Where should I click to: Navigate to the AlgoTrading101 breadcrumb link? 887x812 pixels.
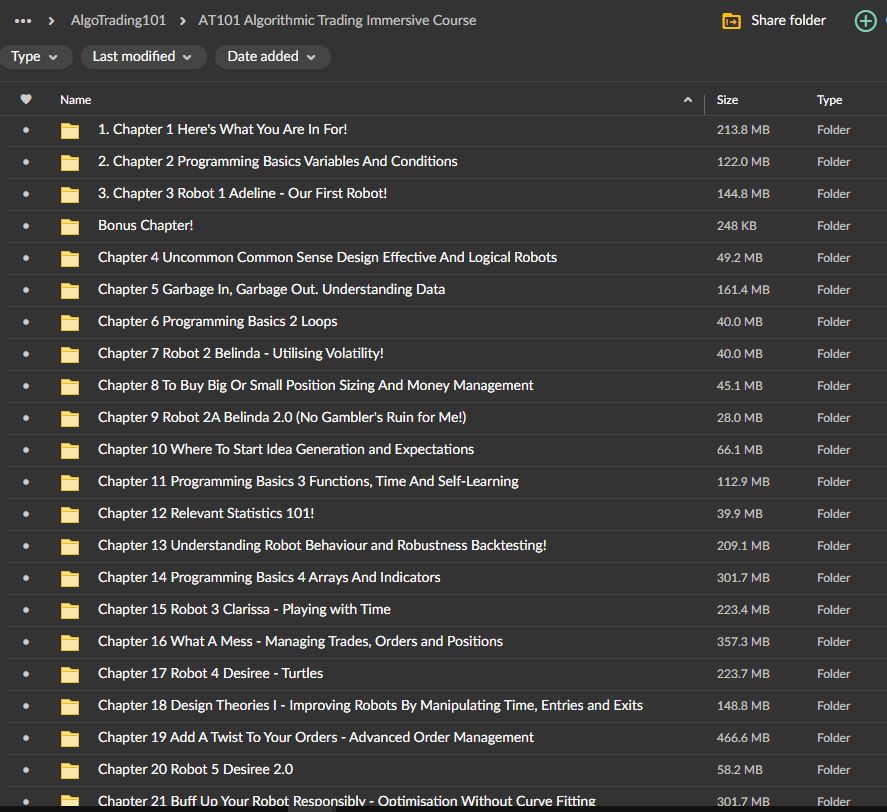118,20
